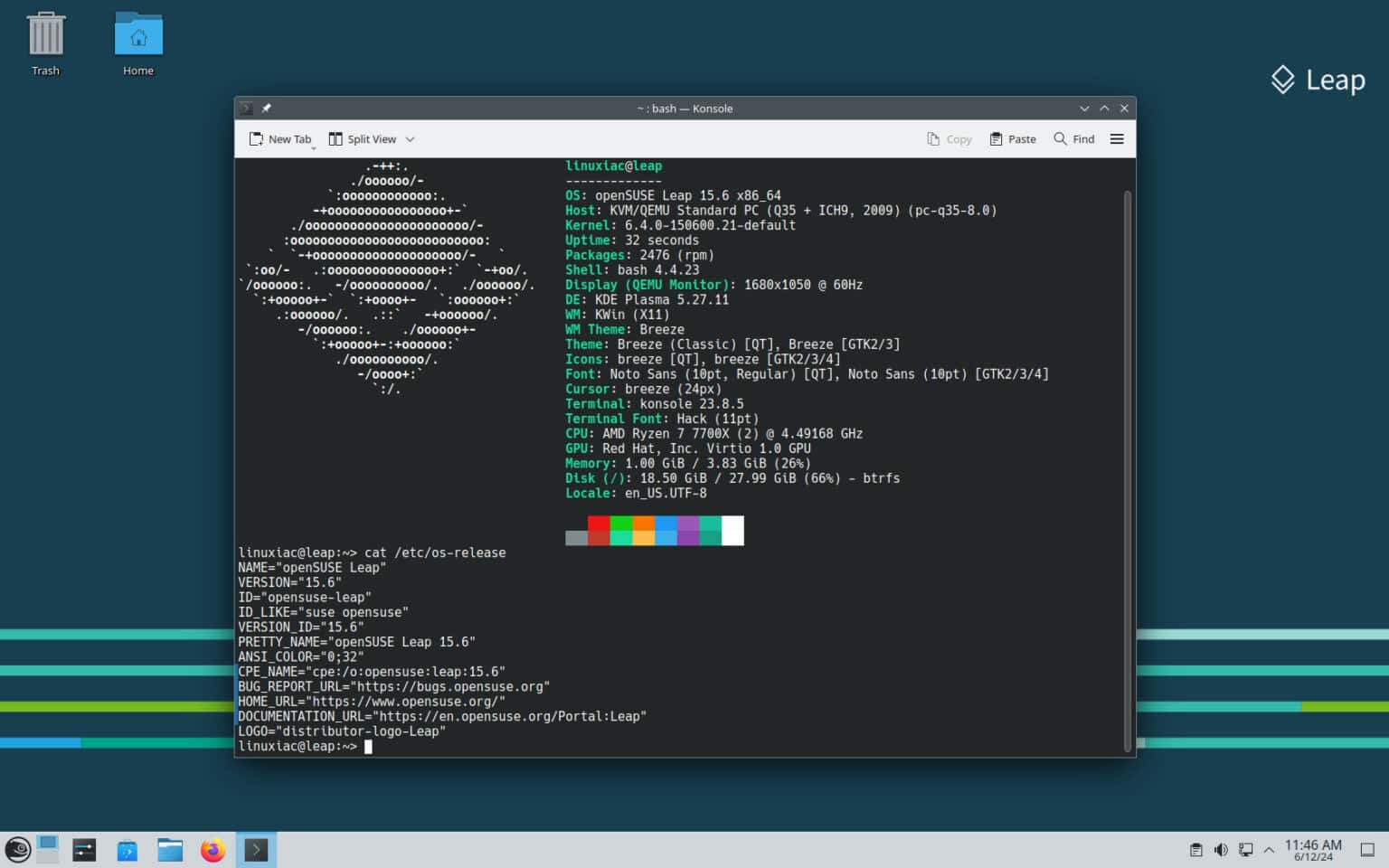Click the Find button in Konsole toolbar
The width and height of the screenshot is (1389, 868).
(1073, 138)
